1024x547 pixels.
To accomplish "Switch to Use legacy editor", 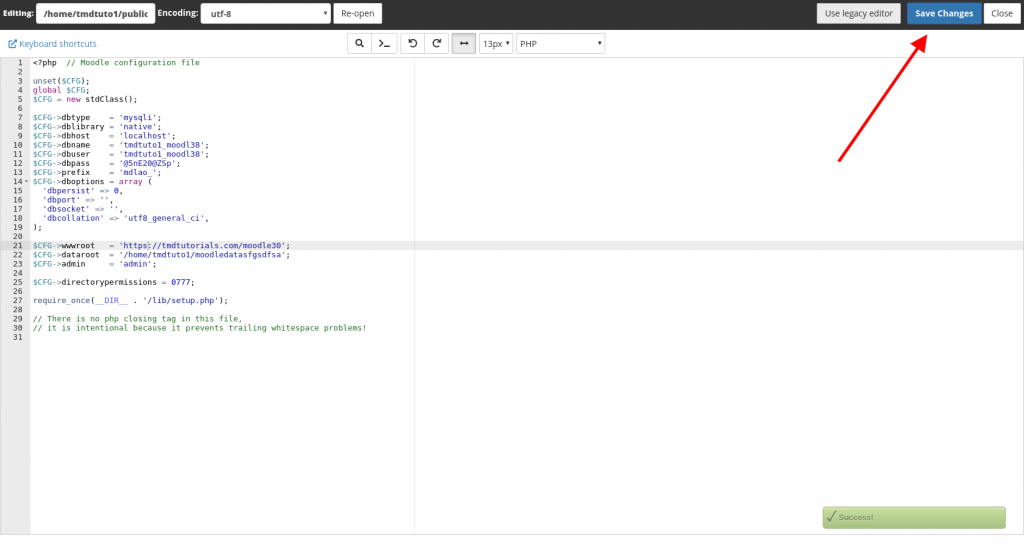I will [859, 14].
